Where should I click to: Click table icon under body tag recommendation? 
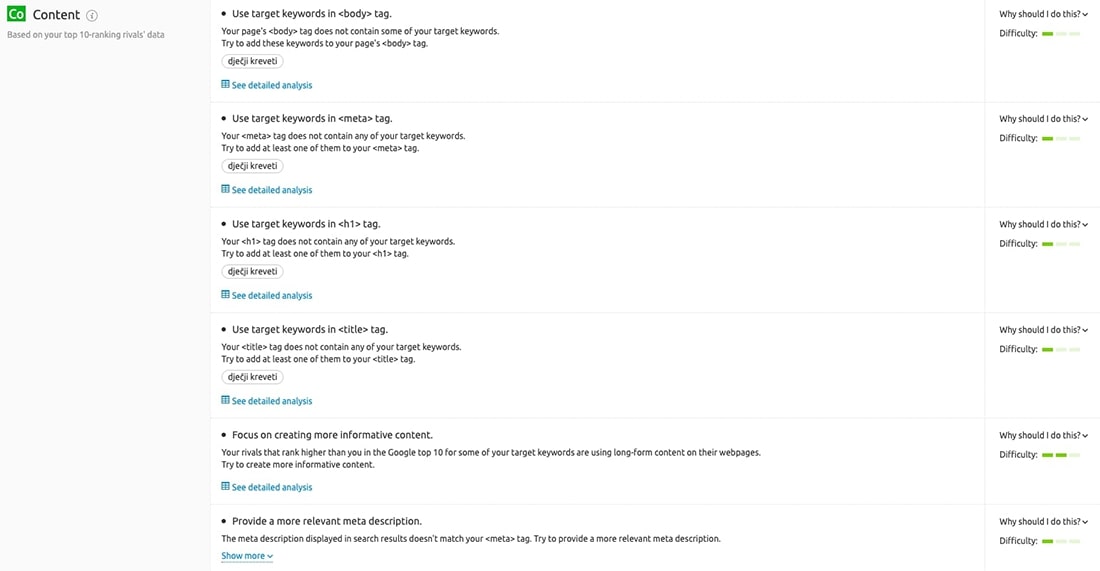tap(225, 84)
